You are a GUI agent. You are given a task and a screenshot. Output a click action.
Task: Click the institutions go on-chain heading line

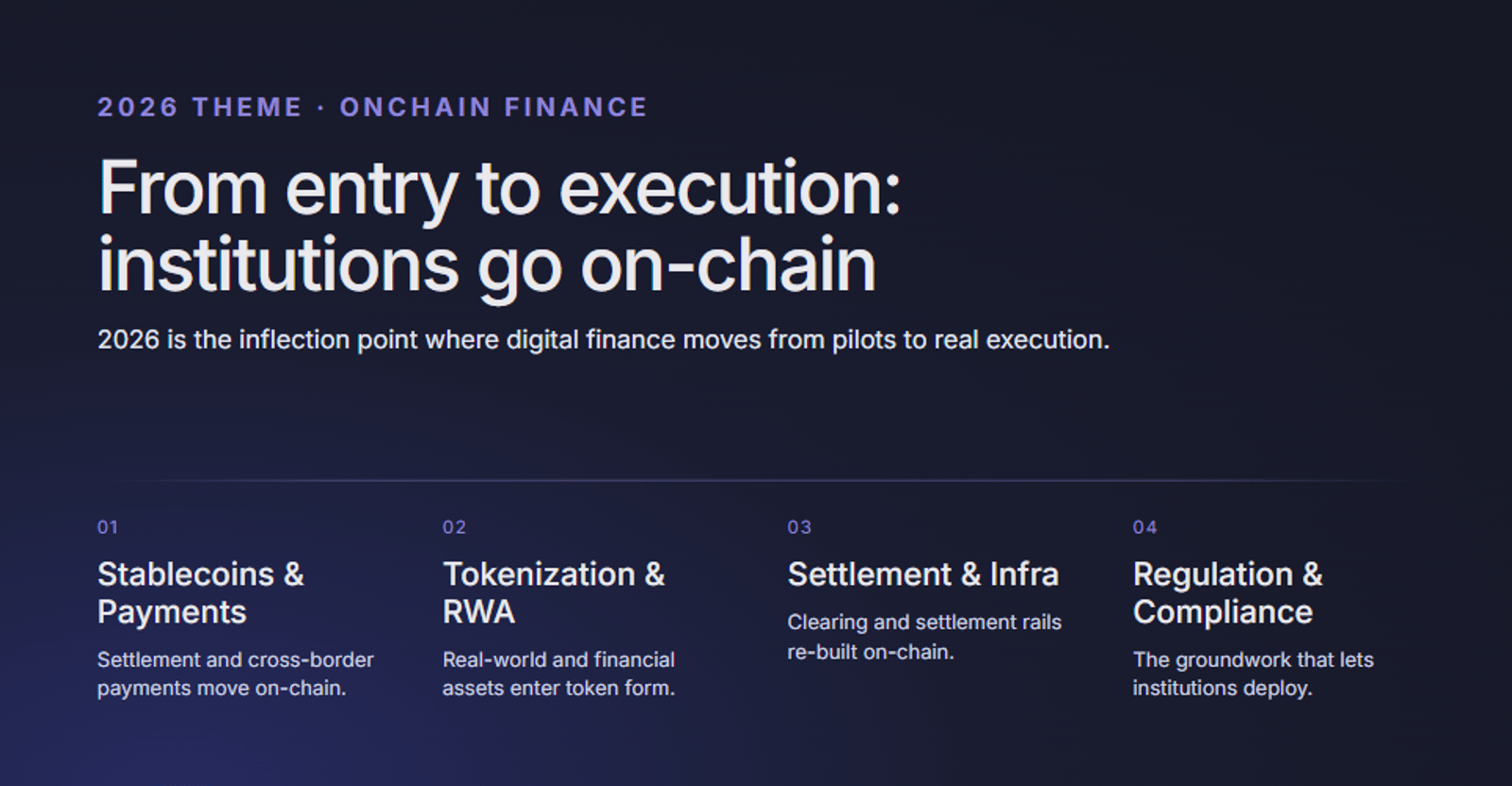[487, 266]
